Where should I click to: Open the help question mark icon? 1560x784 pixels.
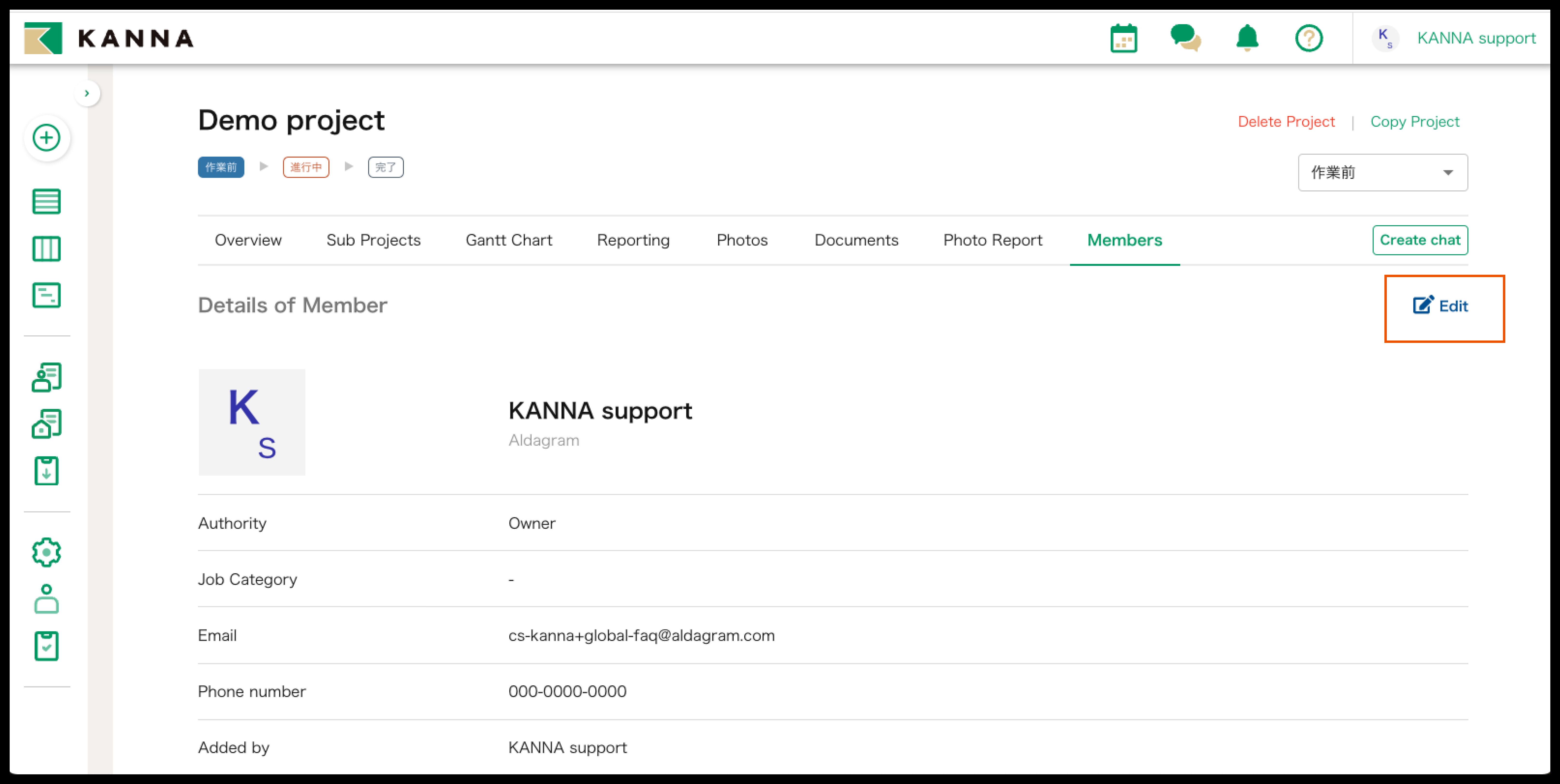(1309, 38)
